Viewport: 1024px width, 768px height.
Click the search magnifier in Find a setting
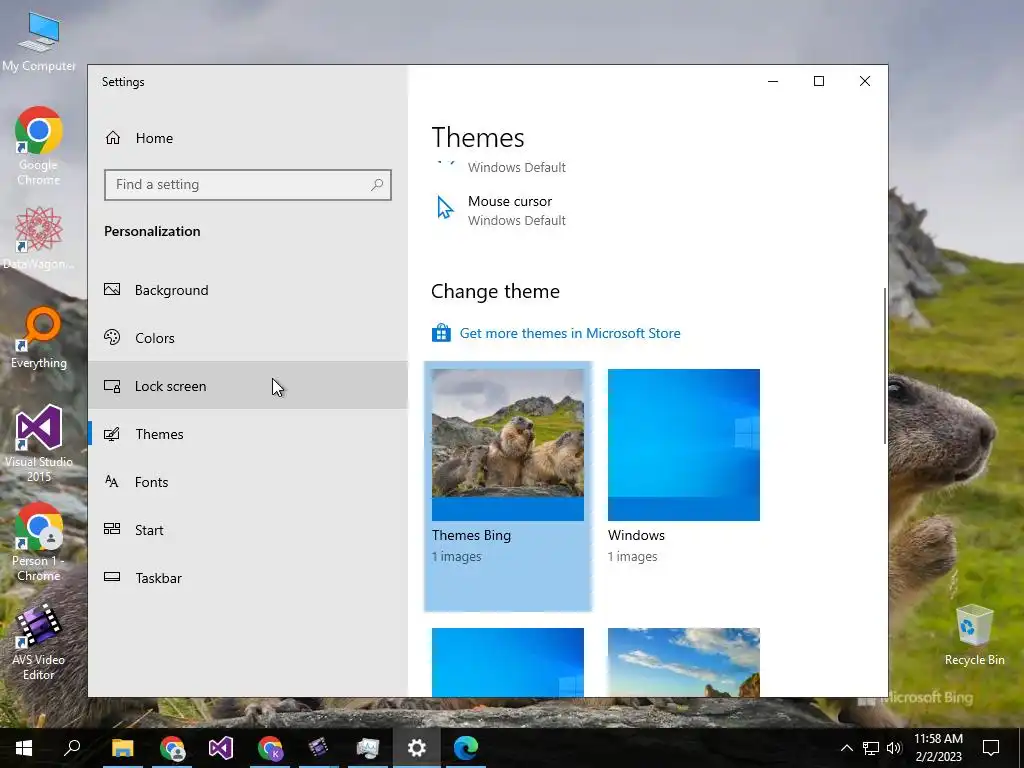[377, 185]
